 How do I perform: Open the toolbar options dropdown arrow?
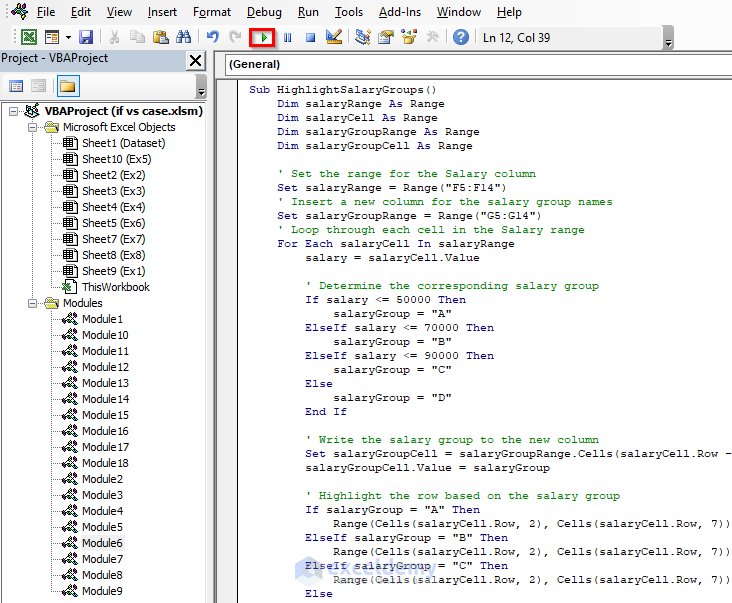[669, 42]
